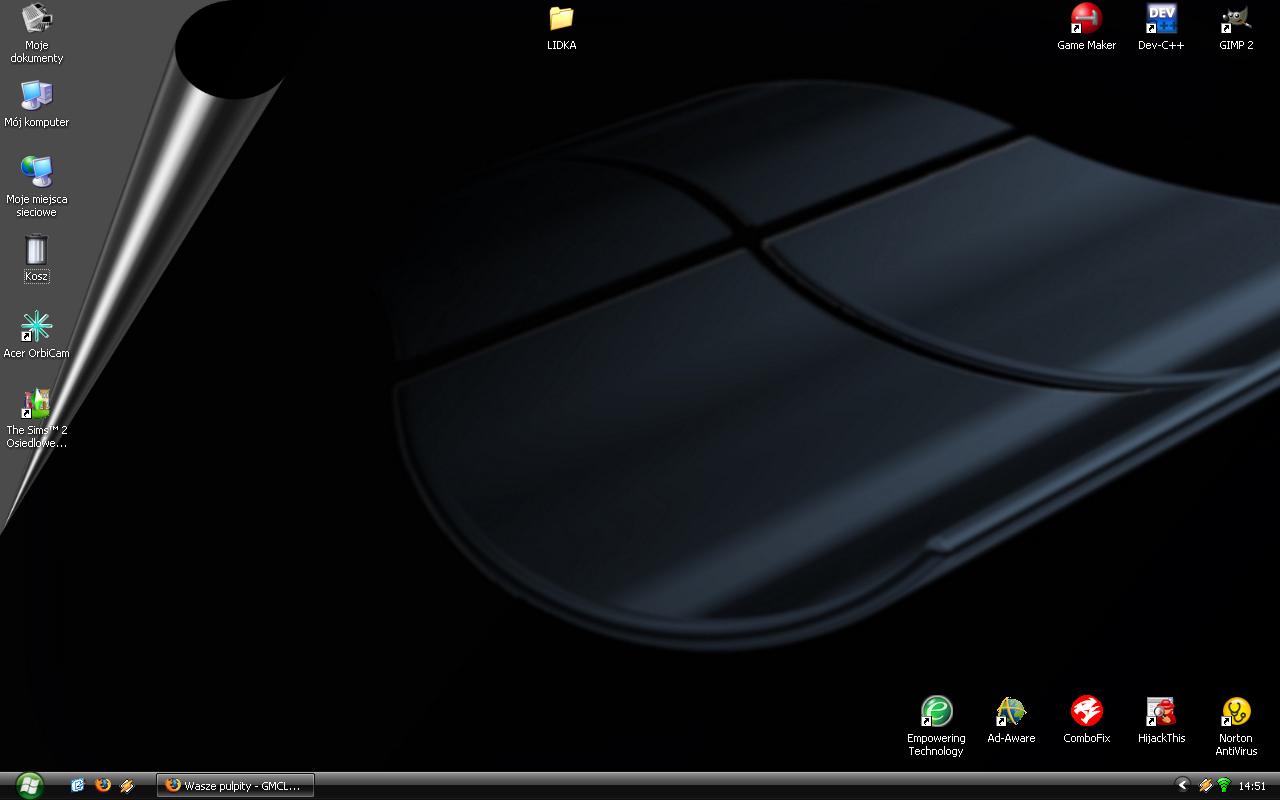
Task: Switch to the Wasze pulpity Firefox taskbar window
Action: [x=235, y=786]
